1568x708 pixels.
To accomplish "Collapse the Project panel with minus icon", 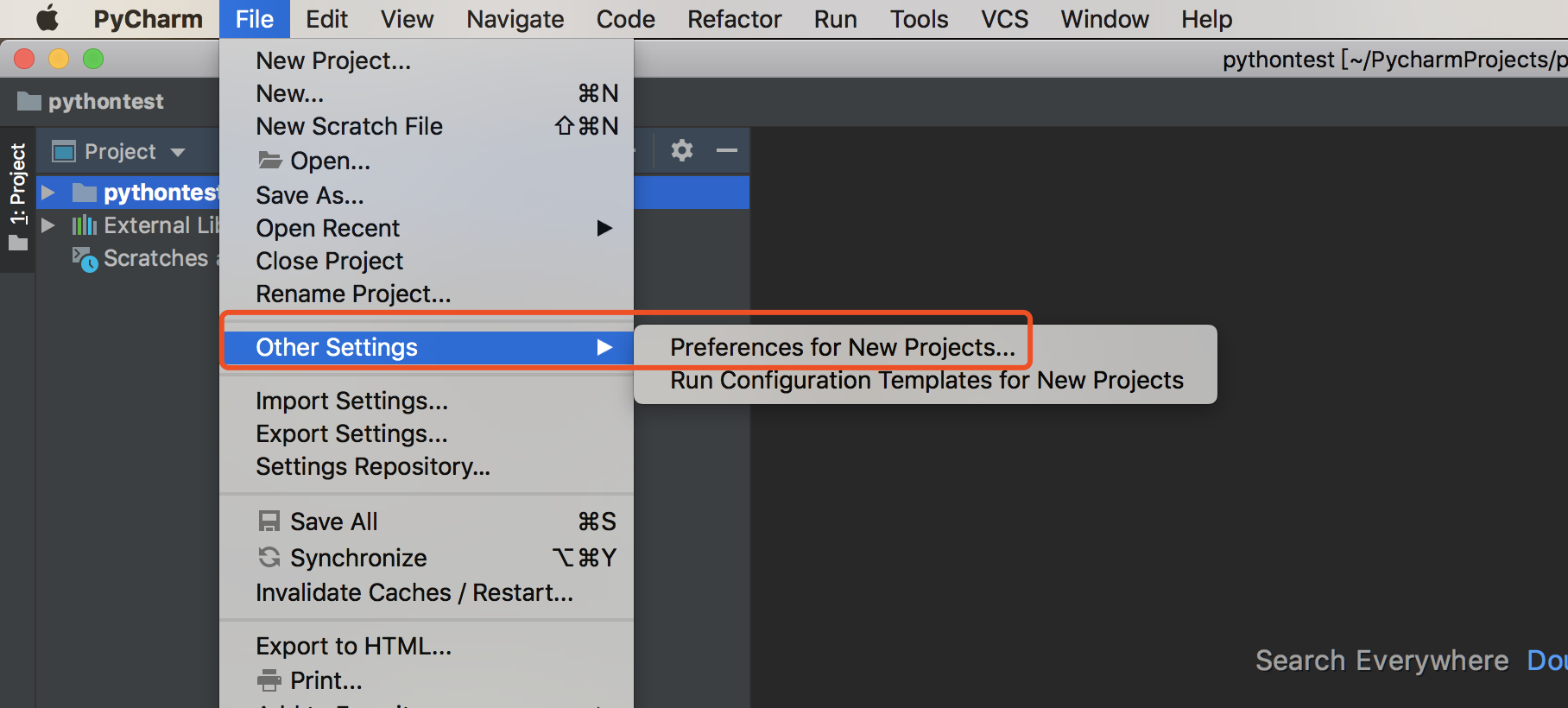I will point(727,150).
